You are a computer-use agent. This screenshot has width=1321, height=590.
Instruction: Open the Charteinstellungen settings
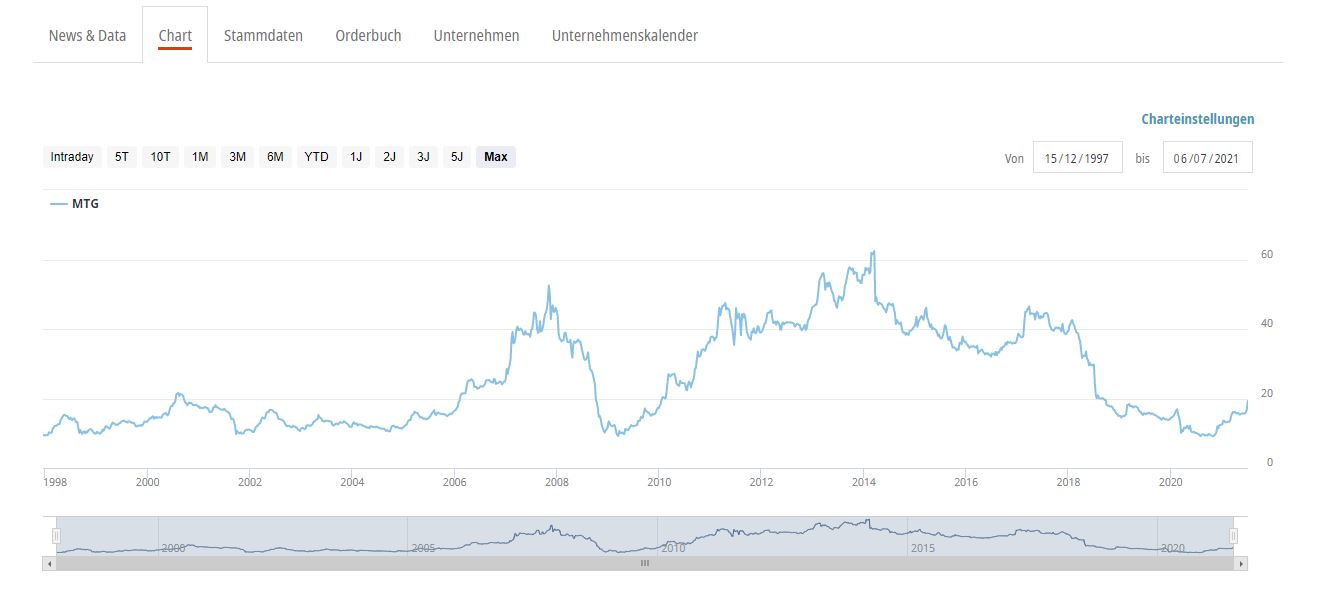tap(1197, 119)
